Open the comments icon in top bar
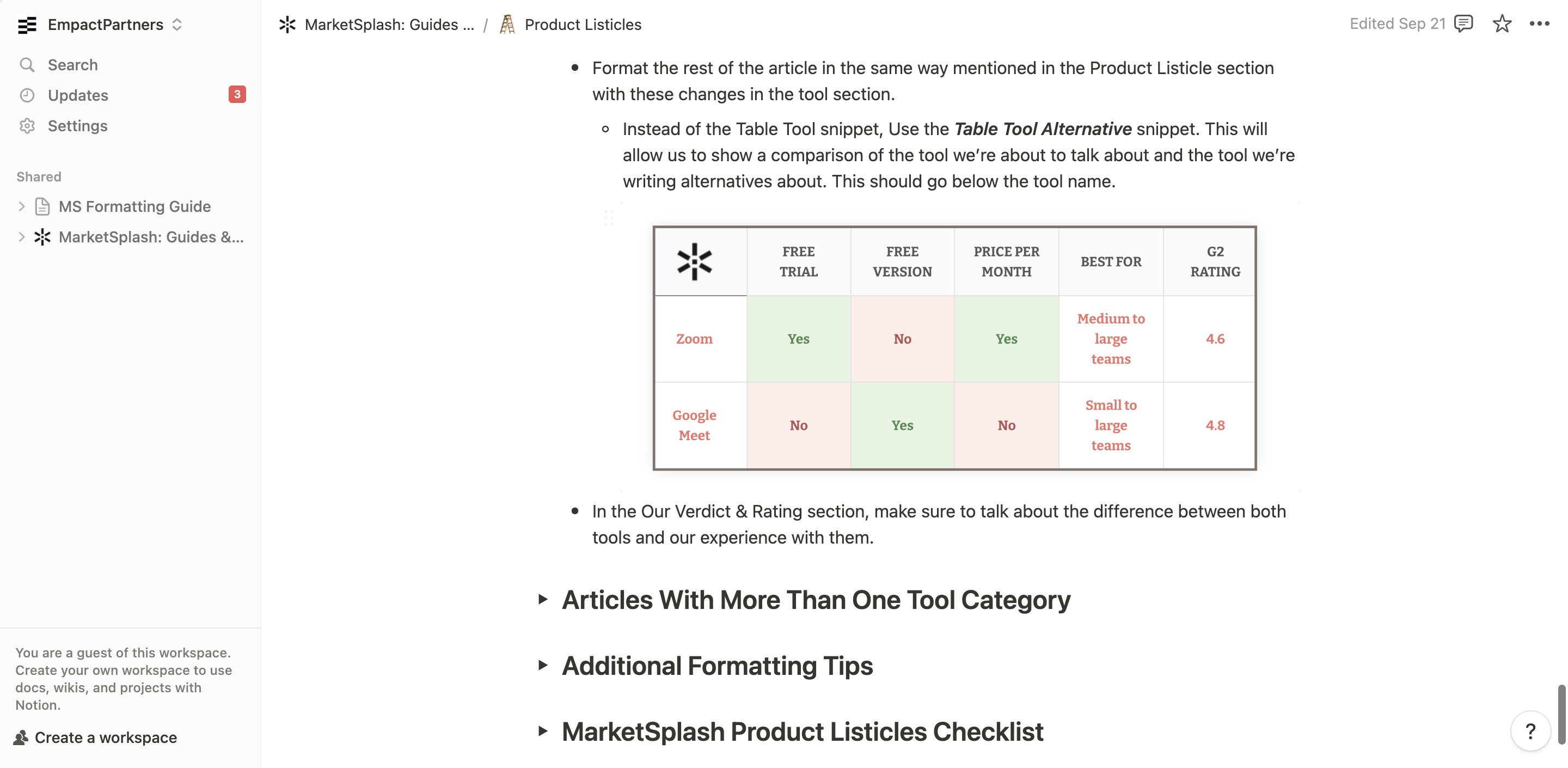Image resolution: width=1568 pixels, height=768 pixels. click(x=1463, y=24)
